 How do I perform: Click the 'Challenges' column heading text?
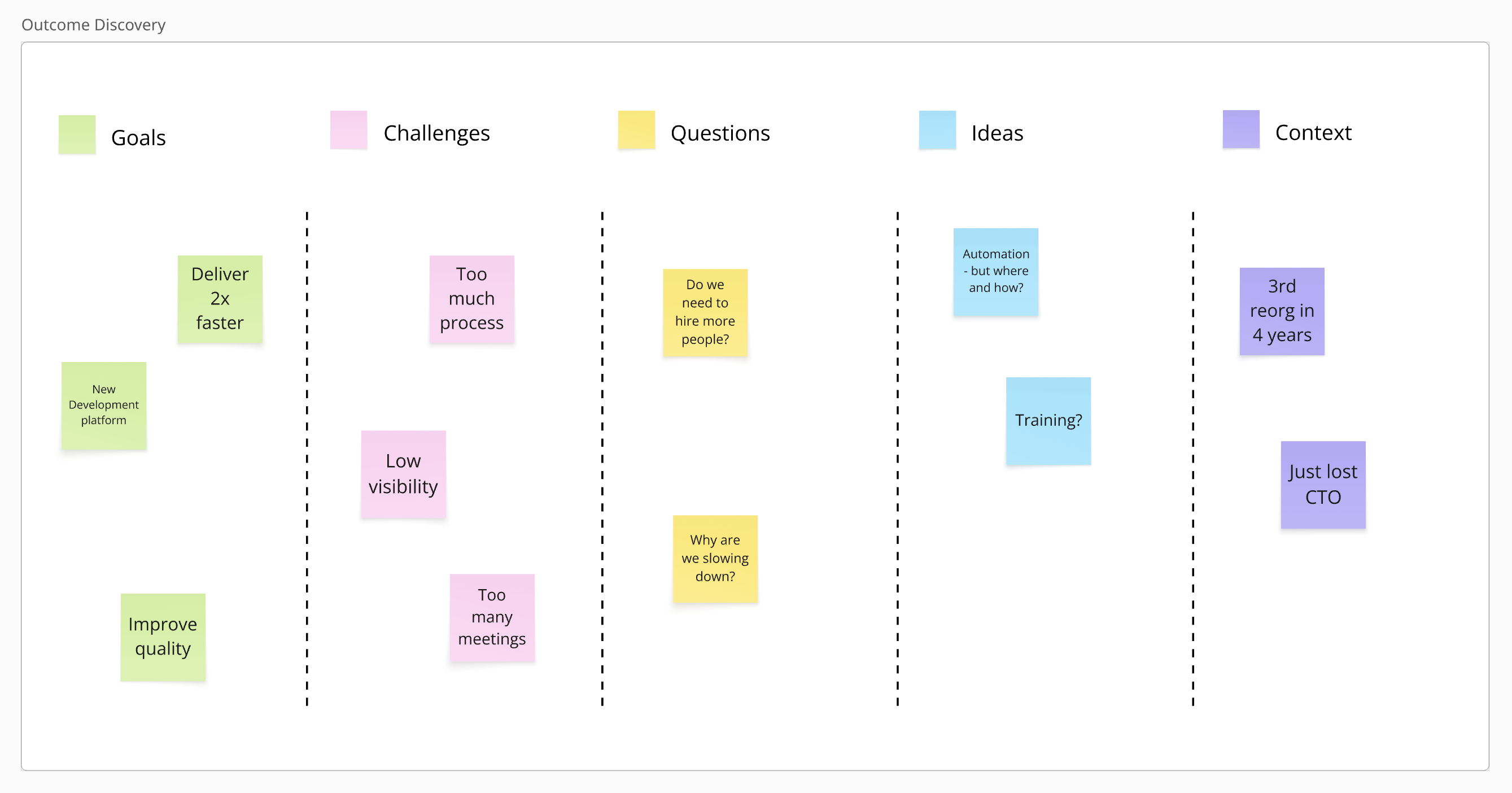point(436,133)
